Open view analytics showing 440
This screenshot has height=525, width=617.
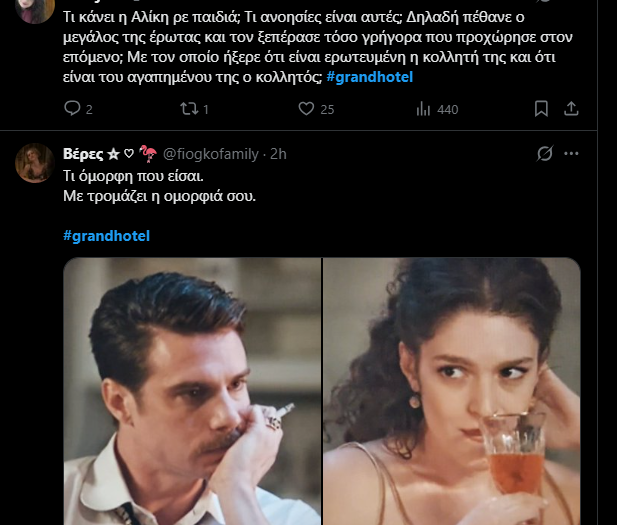tap(423, 109)
